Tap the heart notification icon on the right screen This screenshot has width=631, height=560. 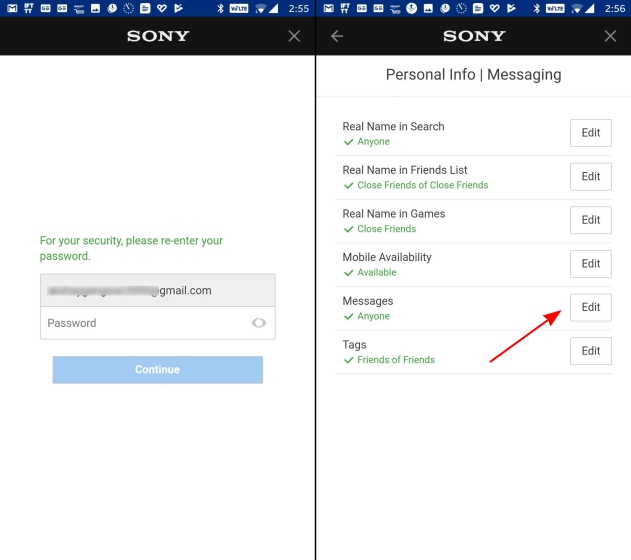click(x=495, y=8)
